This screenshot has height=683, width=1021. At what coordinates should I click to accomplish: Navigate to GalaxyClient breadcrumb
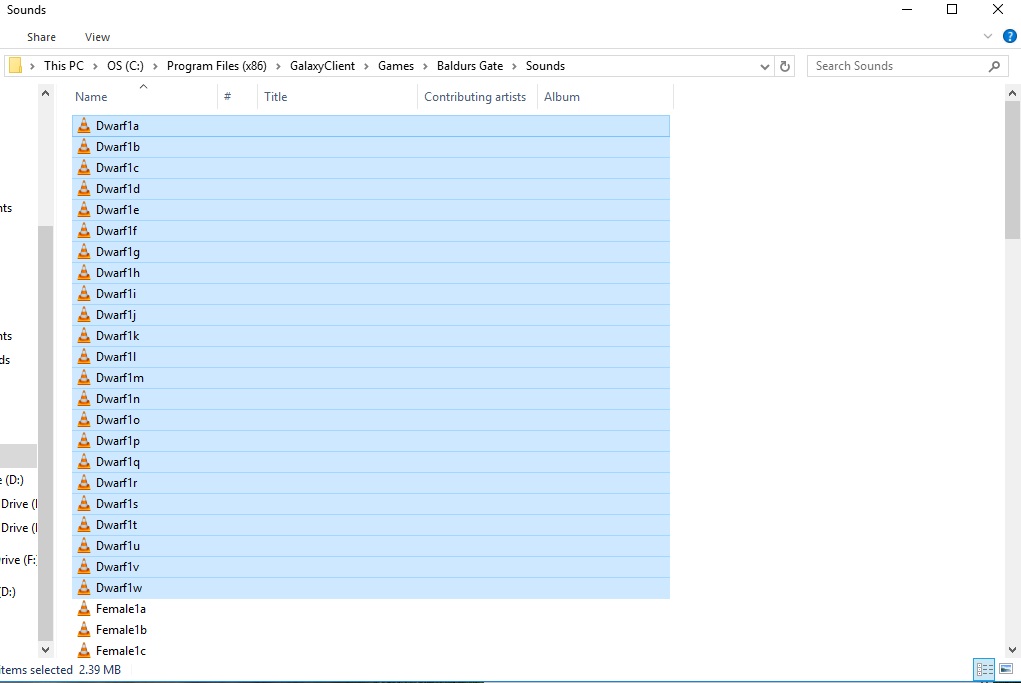(x=322, y=66)
